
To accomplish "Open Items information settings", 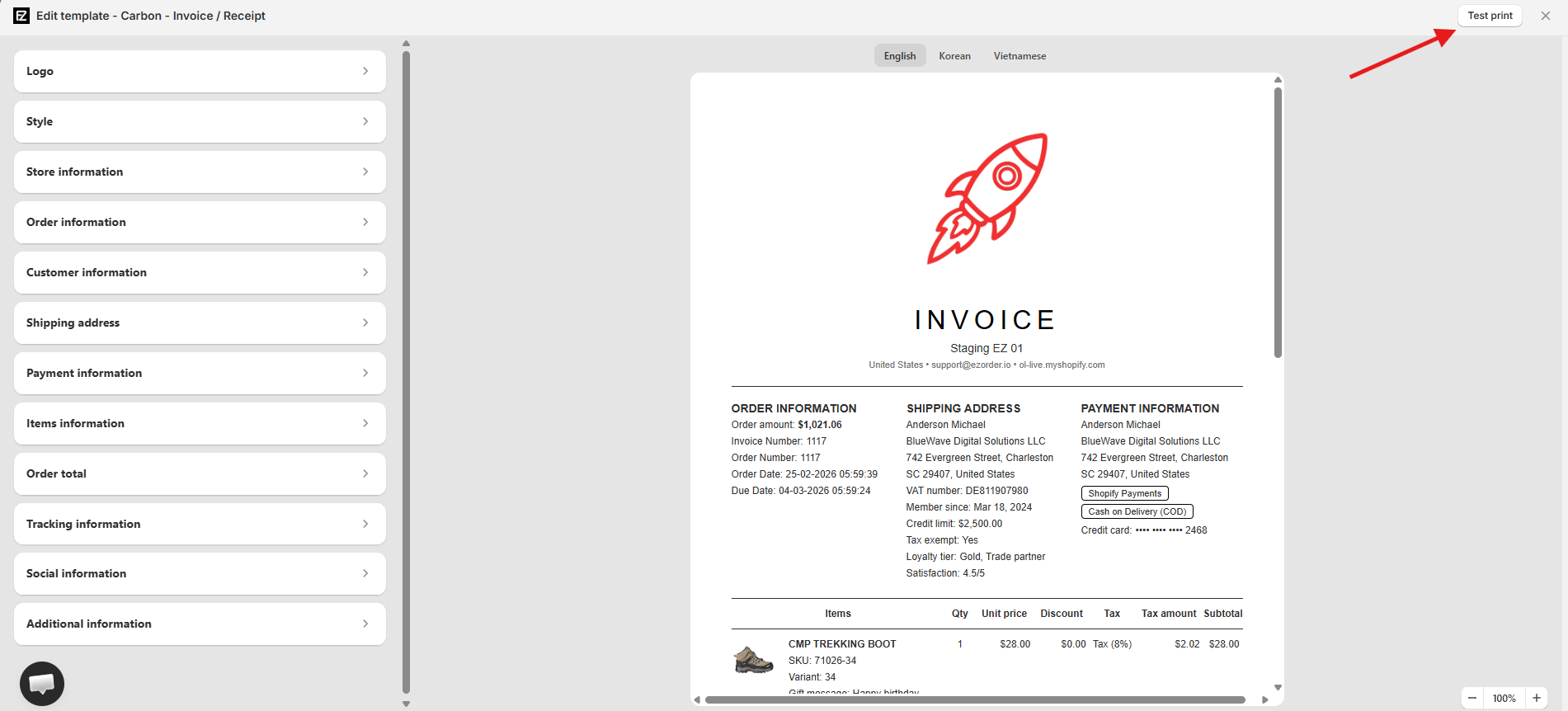I will coord(200,423).
